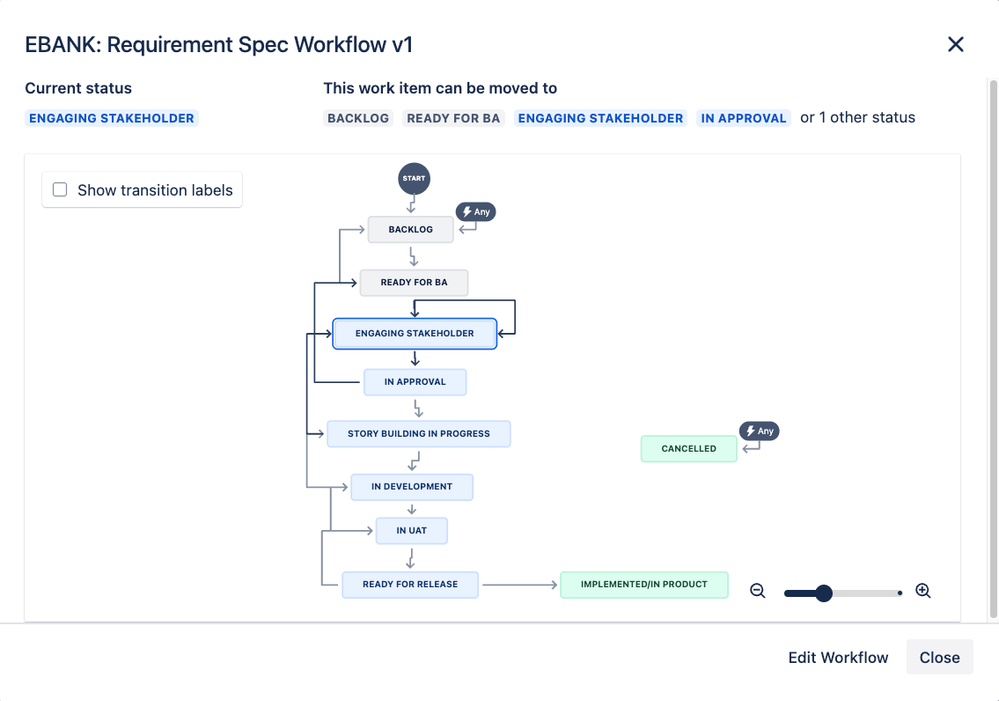Select the BACKLOG status lozenge
Viewport: 999px width, 701px height.
[357, 117]
